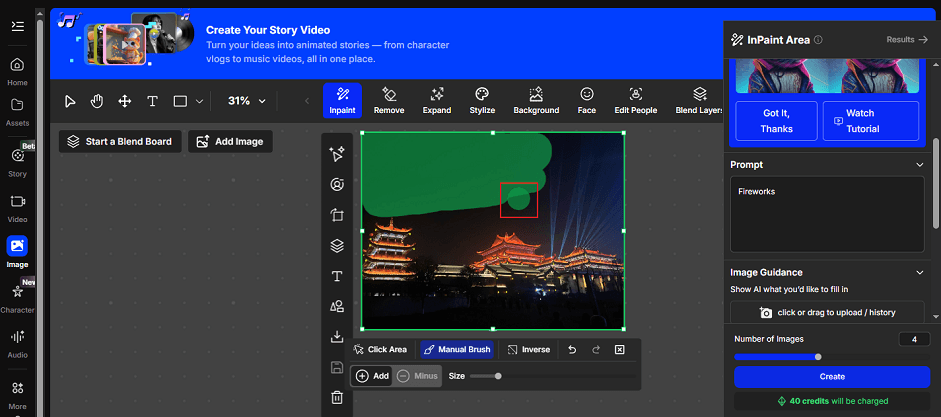
Task: Open Character section in sidebar
Action: tap(17, 298)
